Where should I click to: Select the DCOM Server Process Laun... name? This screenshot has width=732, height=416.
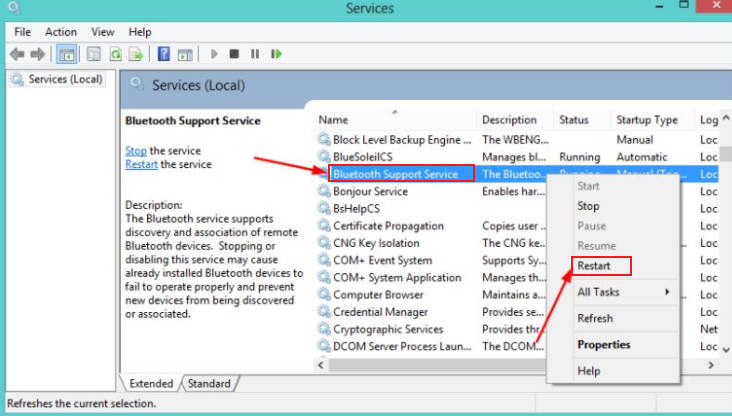[402, 346]
